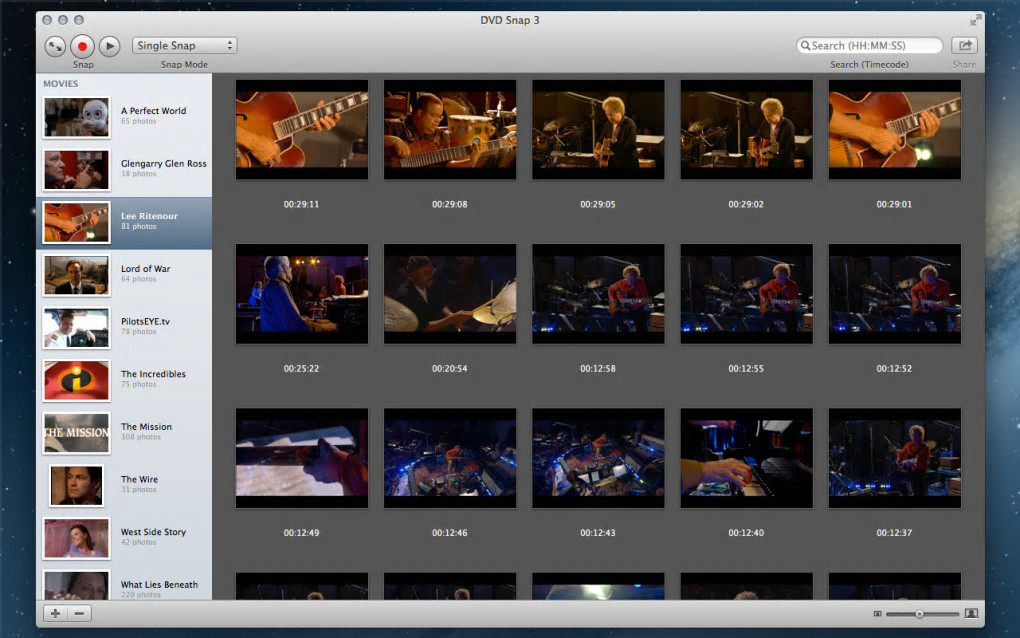Click the snapshot at 00:12:58
The height and width of the screenshot is (638, 1020).
(x=598, y=294)
